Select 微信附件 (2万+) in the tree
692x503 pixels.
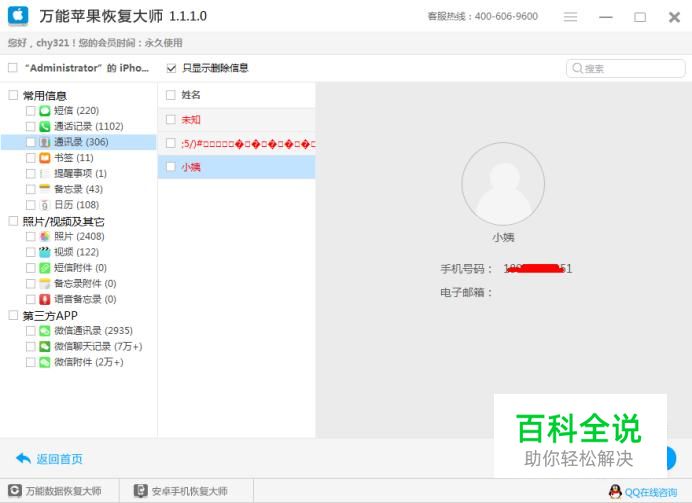click(x=89, y=362)
